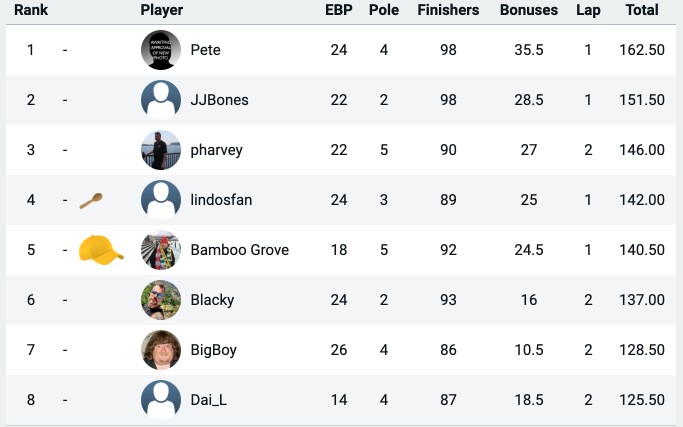Click JJBones default avatar icon
Image resolution: width=683 pixels, height=427 pixels.
161,100
